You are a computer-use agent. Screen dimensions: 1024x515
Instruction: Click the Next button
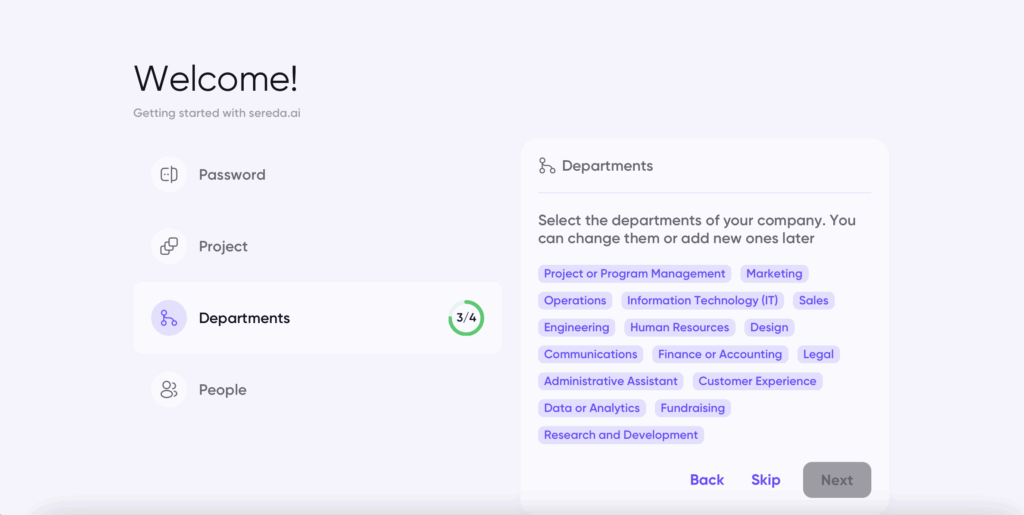[x=837, y=480]
